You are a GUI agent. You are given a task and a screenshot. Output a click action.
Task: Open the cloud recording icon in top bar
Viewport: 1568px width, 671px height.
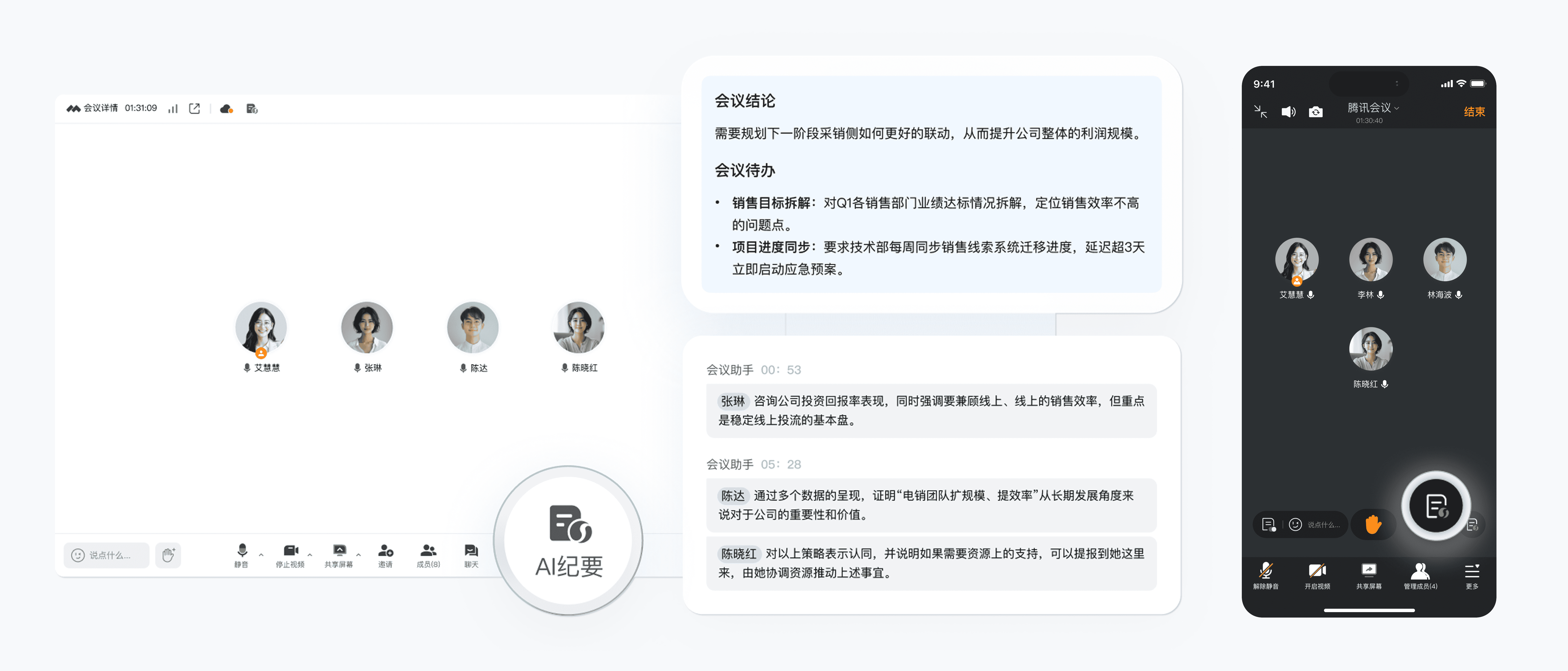coord(226,109)
